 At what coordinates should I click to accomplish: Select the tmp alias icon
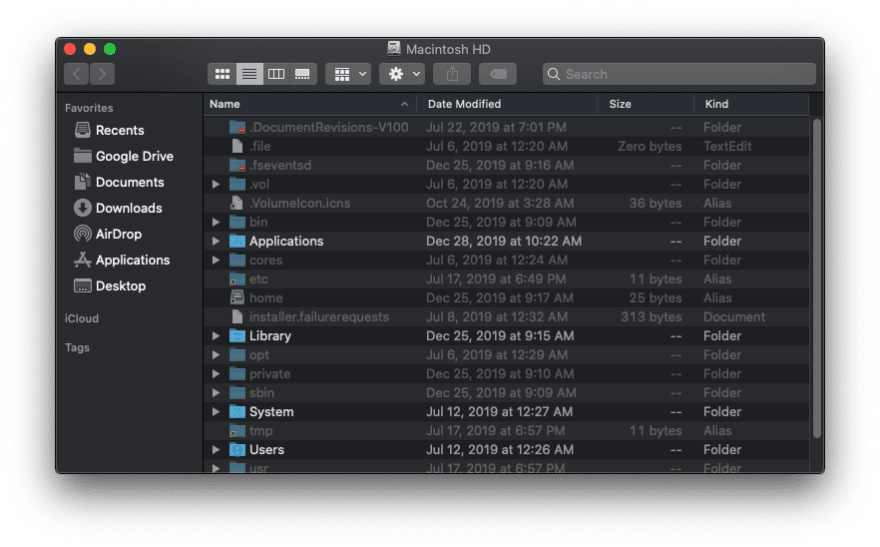[x=237, y=431]
